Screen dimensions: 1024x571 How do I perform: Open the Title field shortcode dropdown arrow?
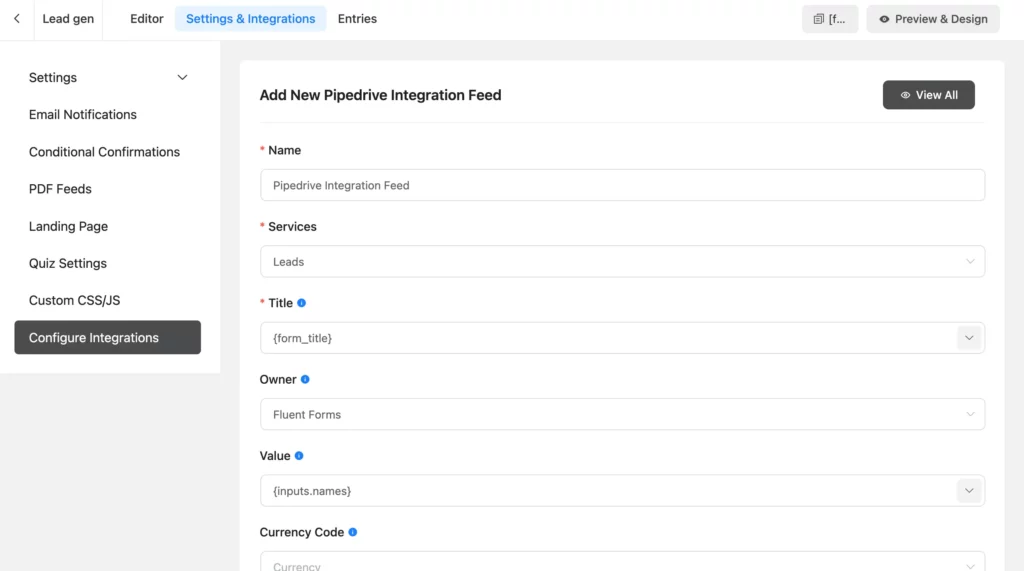[x=969, y=338]
